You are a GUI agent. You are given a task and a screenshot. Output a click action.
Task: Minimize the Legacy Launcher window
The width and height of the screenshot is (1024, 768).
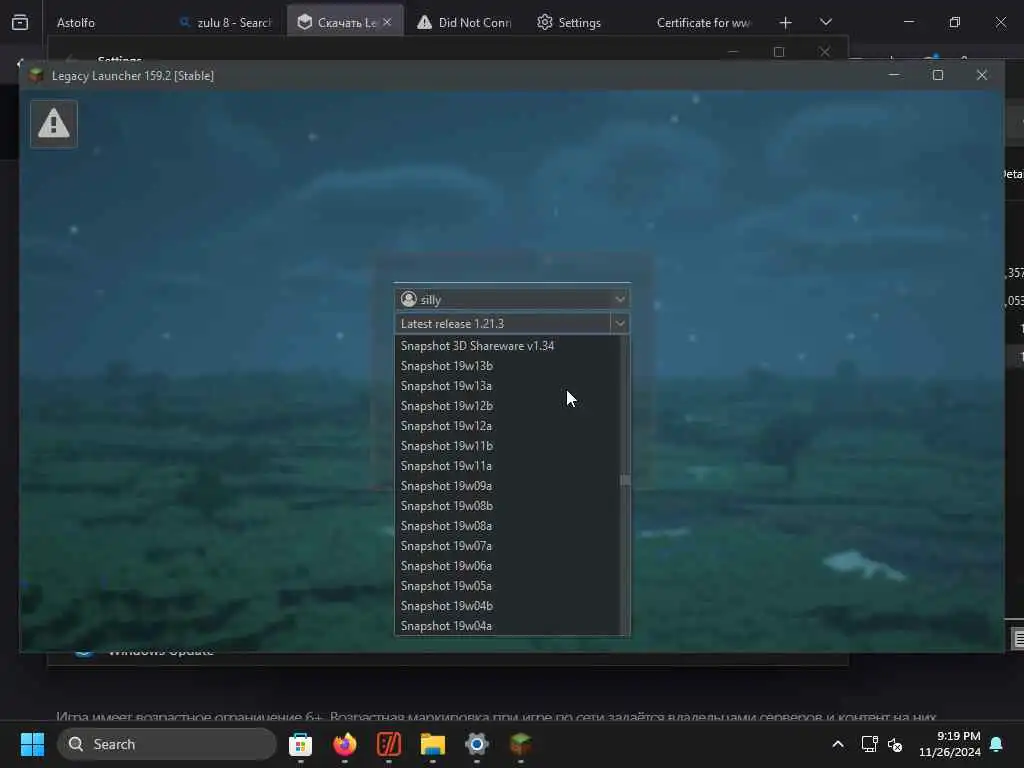click(894, 75)
